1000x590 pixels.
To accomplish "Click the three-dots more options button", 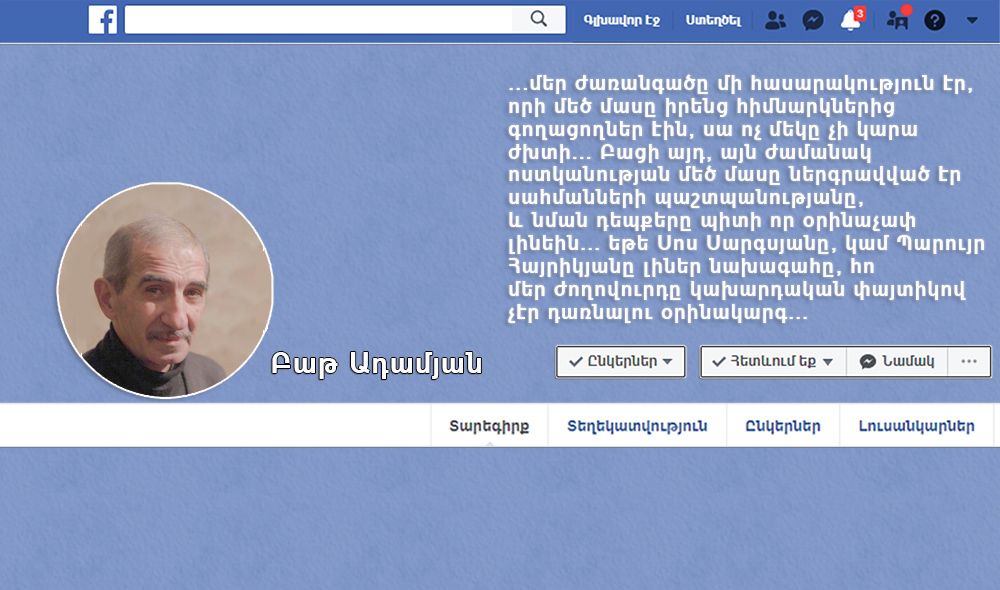I will tap(968, 362).
